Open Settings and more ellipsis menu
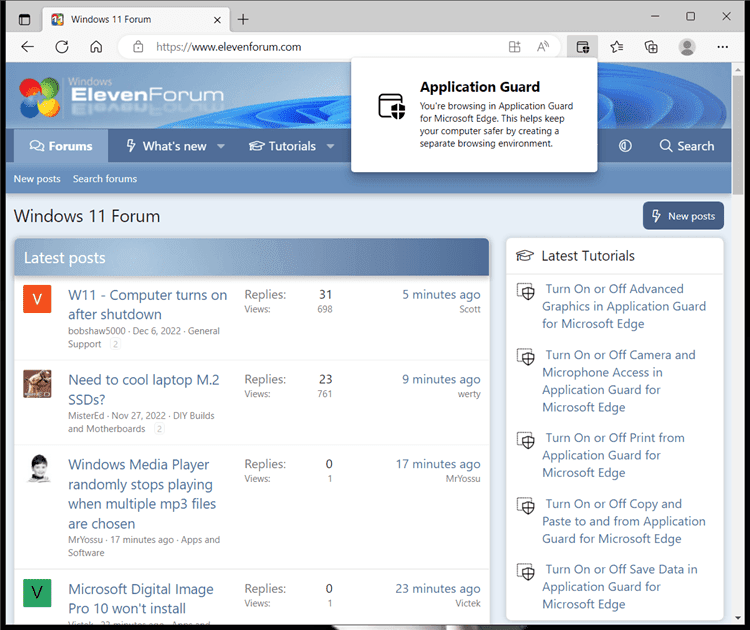Viewport: 750px width, 630px height. pos(723,47)
